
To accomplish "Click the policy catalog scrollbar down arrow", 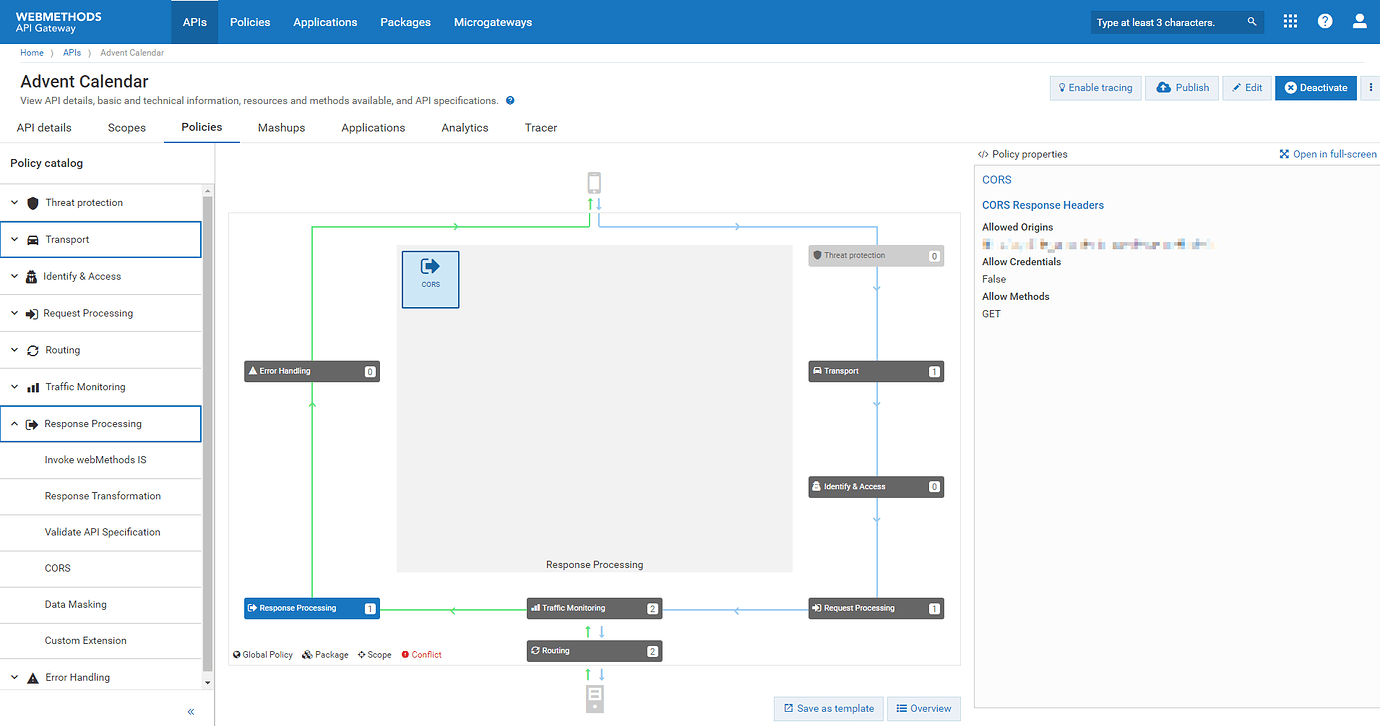I will tap(208, 683).
